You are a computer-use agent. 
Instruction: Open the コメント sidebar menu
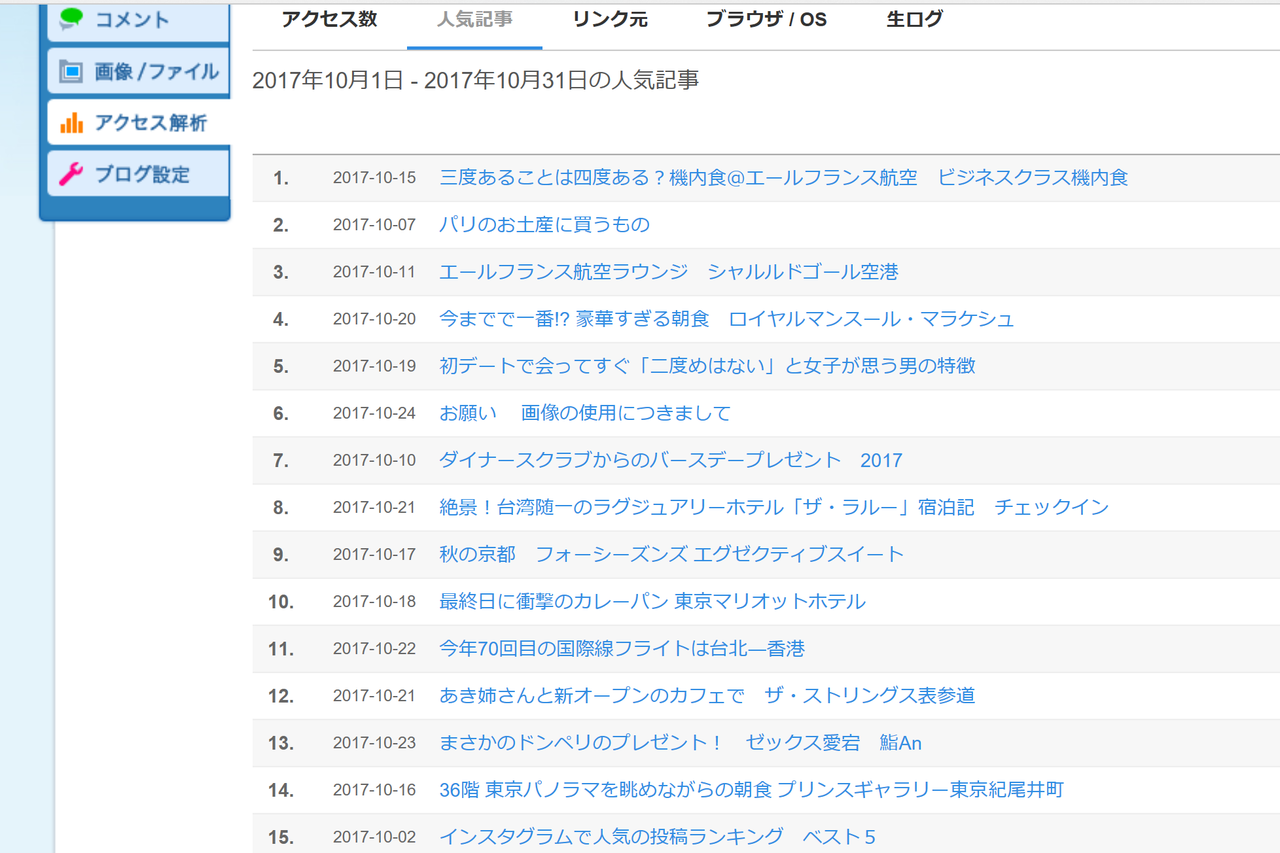tap(139, 19)
